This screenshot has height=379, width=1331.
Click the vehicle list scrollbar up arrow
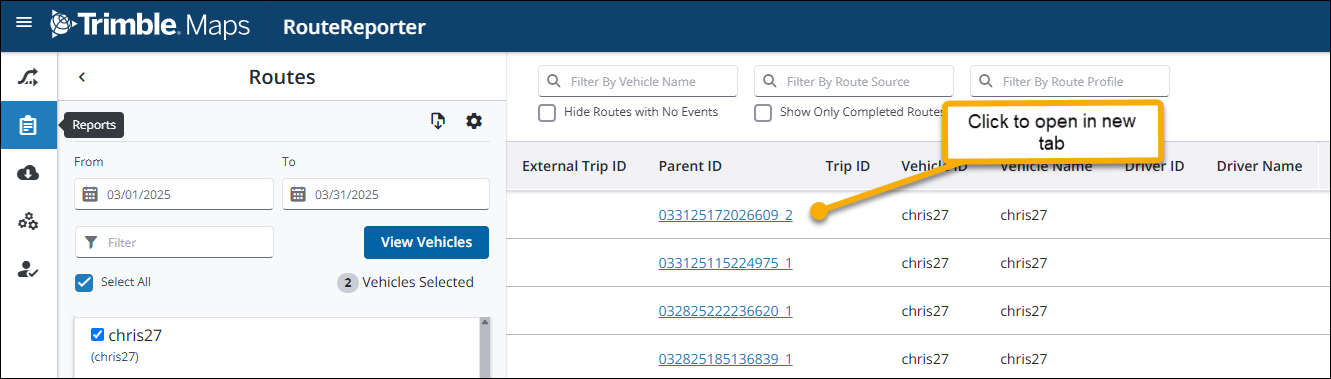(x=485, y=323)
